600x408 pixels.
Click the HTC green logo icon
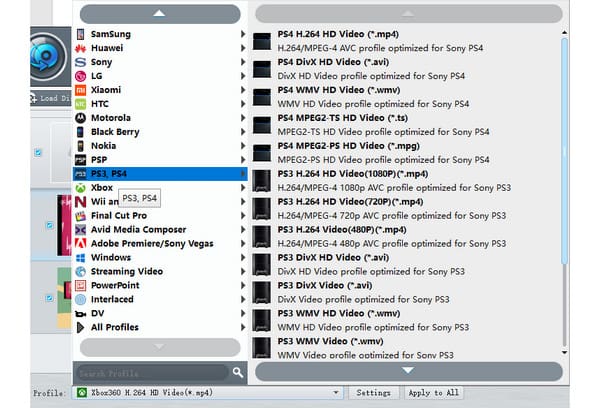click(80, 104)
